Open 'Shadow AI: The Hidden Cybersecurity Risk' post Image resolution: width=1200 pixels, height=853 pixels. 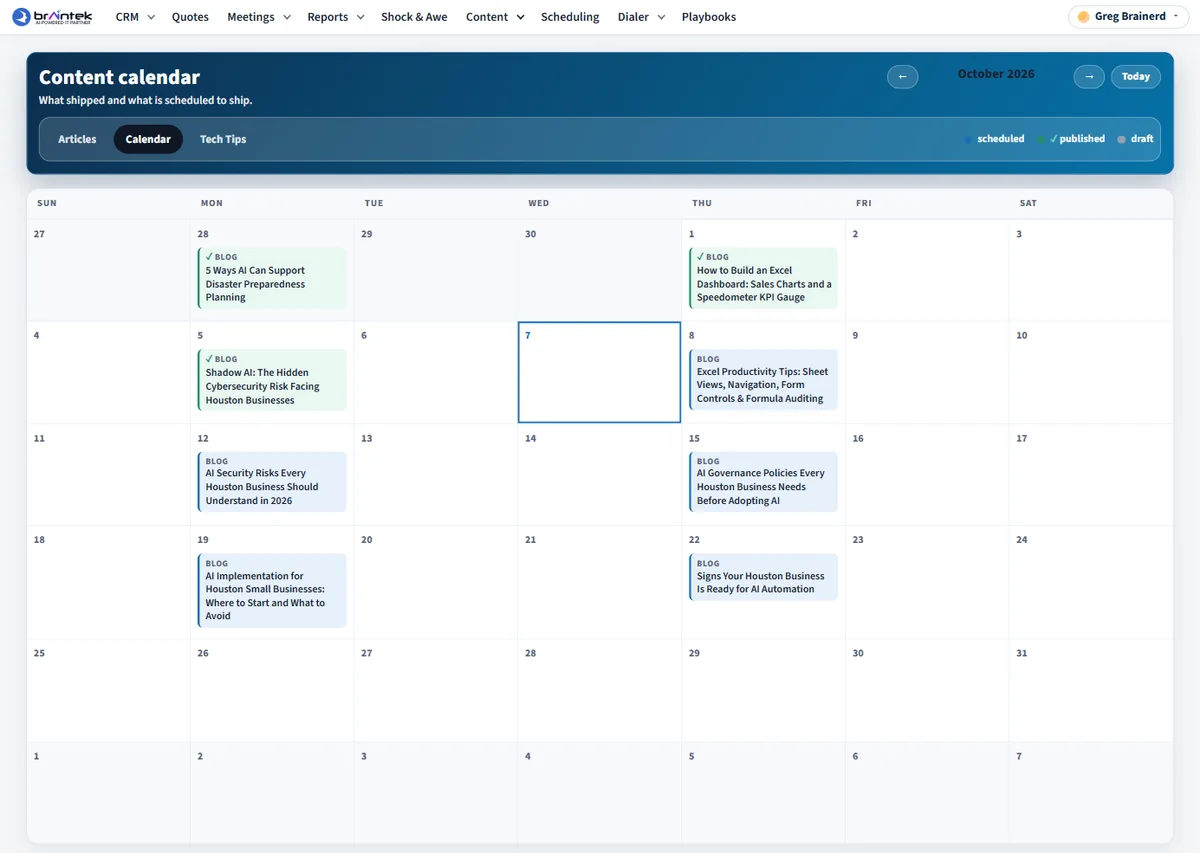point(272,379)
